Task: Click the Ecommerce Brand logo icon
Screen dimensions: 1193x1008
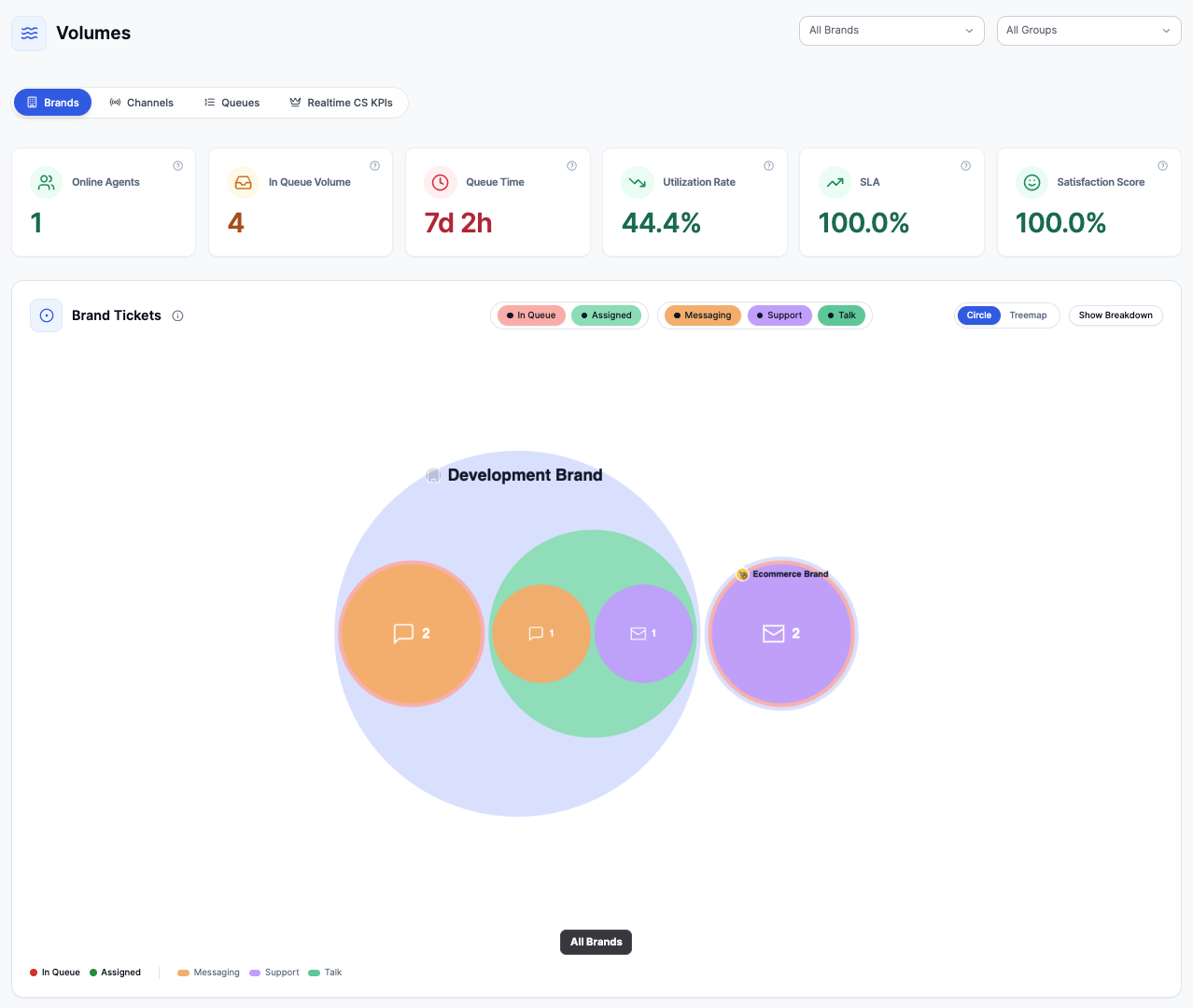Action: click(x=743, y=574)
